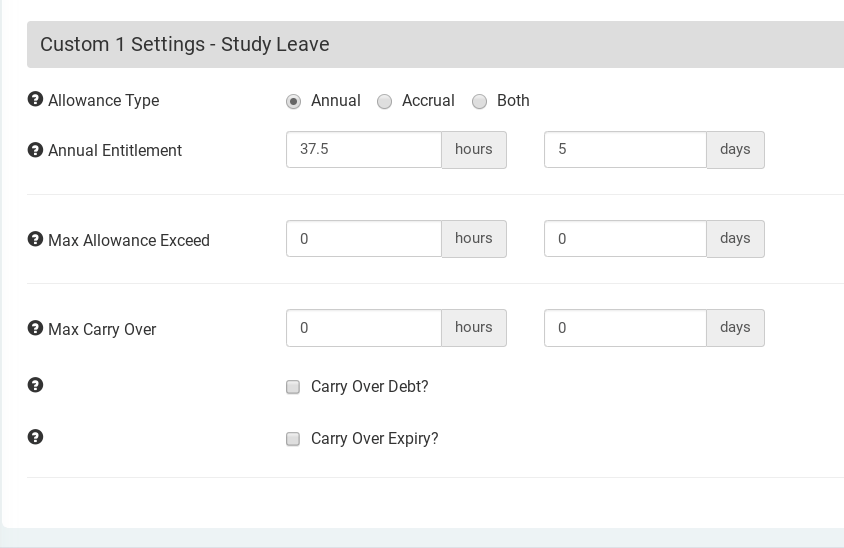Click the Max Carry Over hours field
Image resolution: width=844 pixels, height=548 pixels.
pos(364,328)
